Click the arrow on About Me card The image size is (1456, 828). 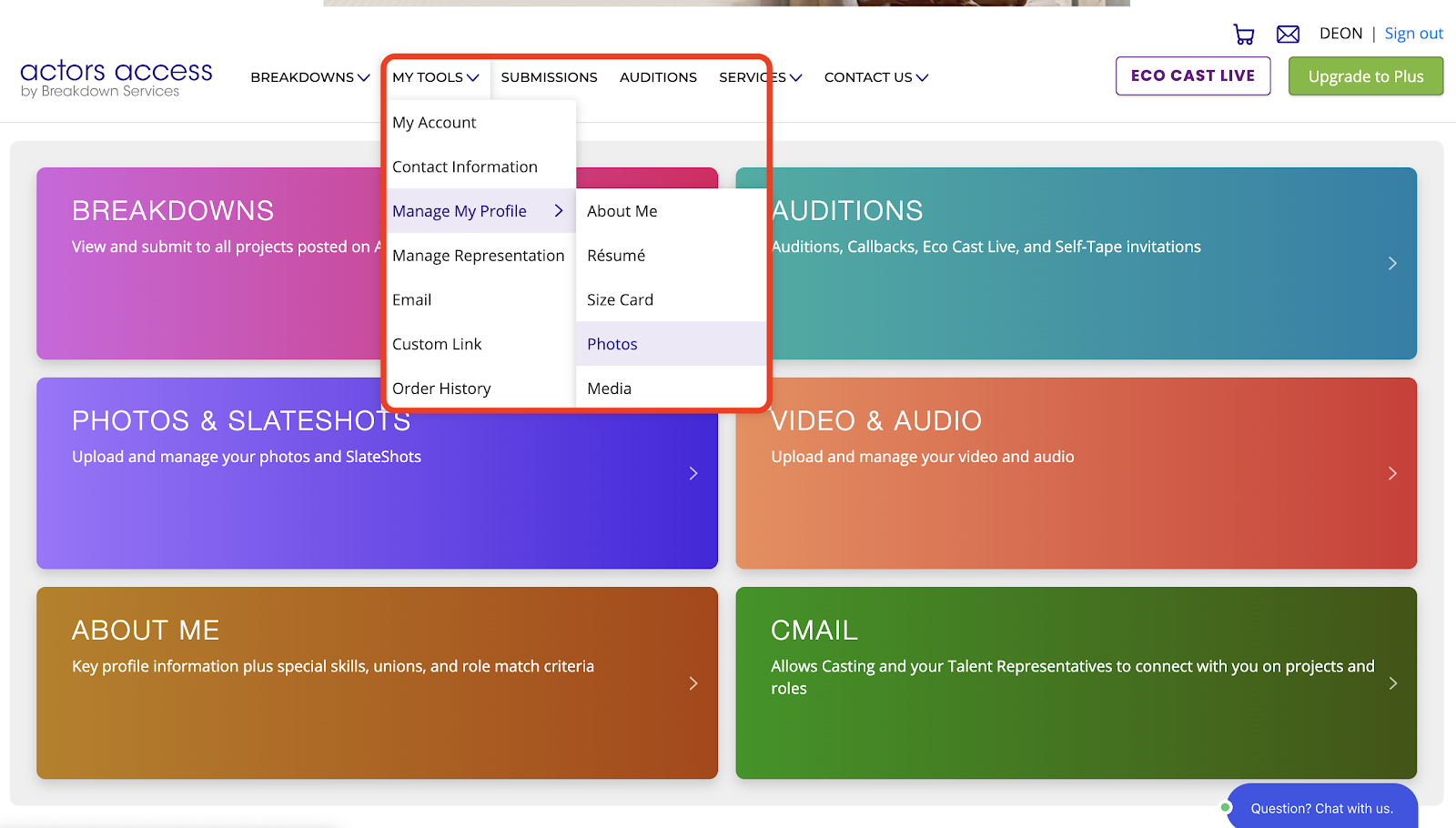pyautogui.click(x=693, y=683)
